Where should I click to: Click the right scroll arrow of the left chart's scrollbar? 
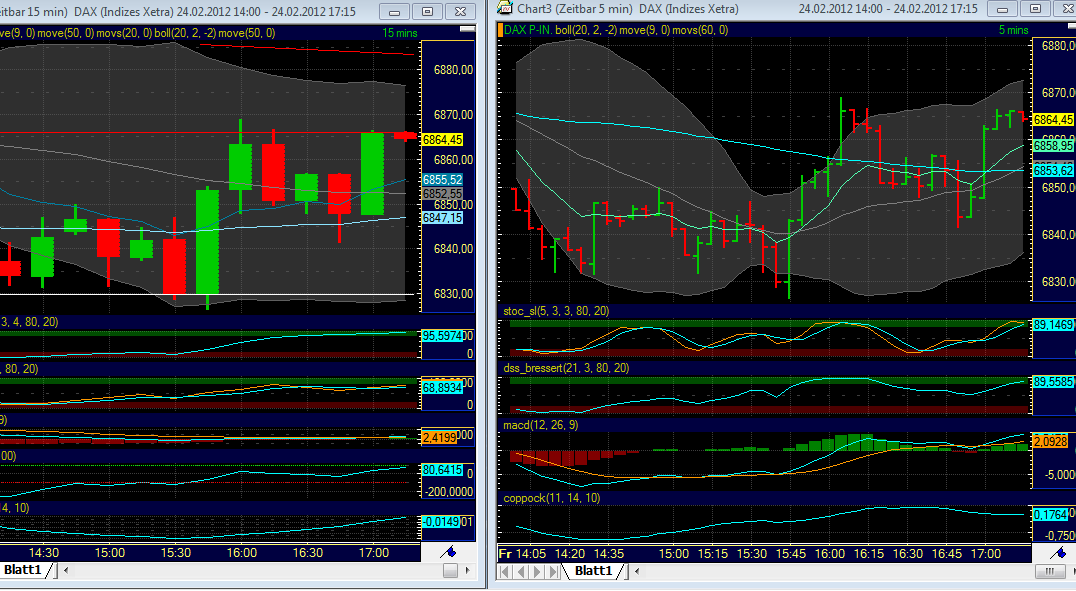click(x=467, y=572)
